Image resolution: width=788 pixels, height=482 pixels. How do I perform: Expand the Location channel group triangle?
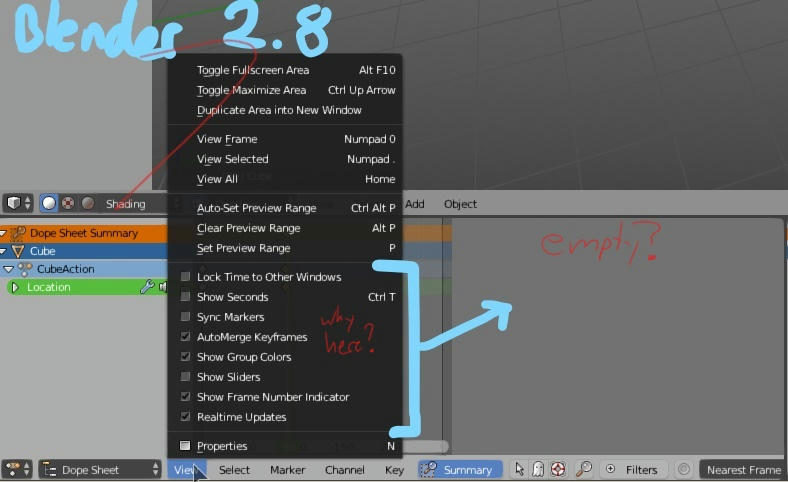point(15,287)
